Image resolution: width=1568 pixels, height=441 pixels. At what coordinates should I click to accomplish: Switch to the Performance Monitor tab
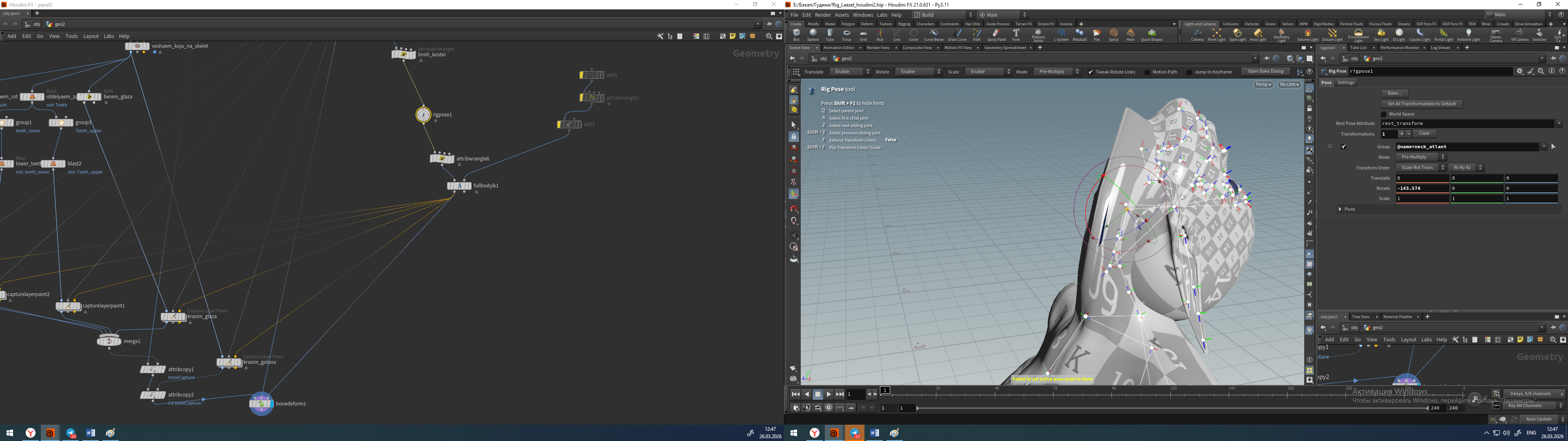coord(1399,47)
